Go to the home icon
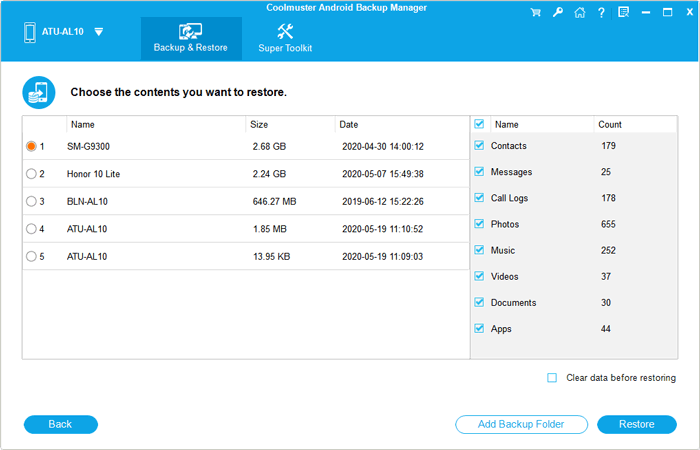700x450 pixels. coord(579,12)
